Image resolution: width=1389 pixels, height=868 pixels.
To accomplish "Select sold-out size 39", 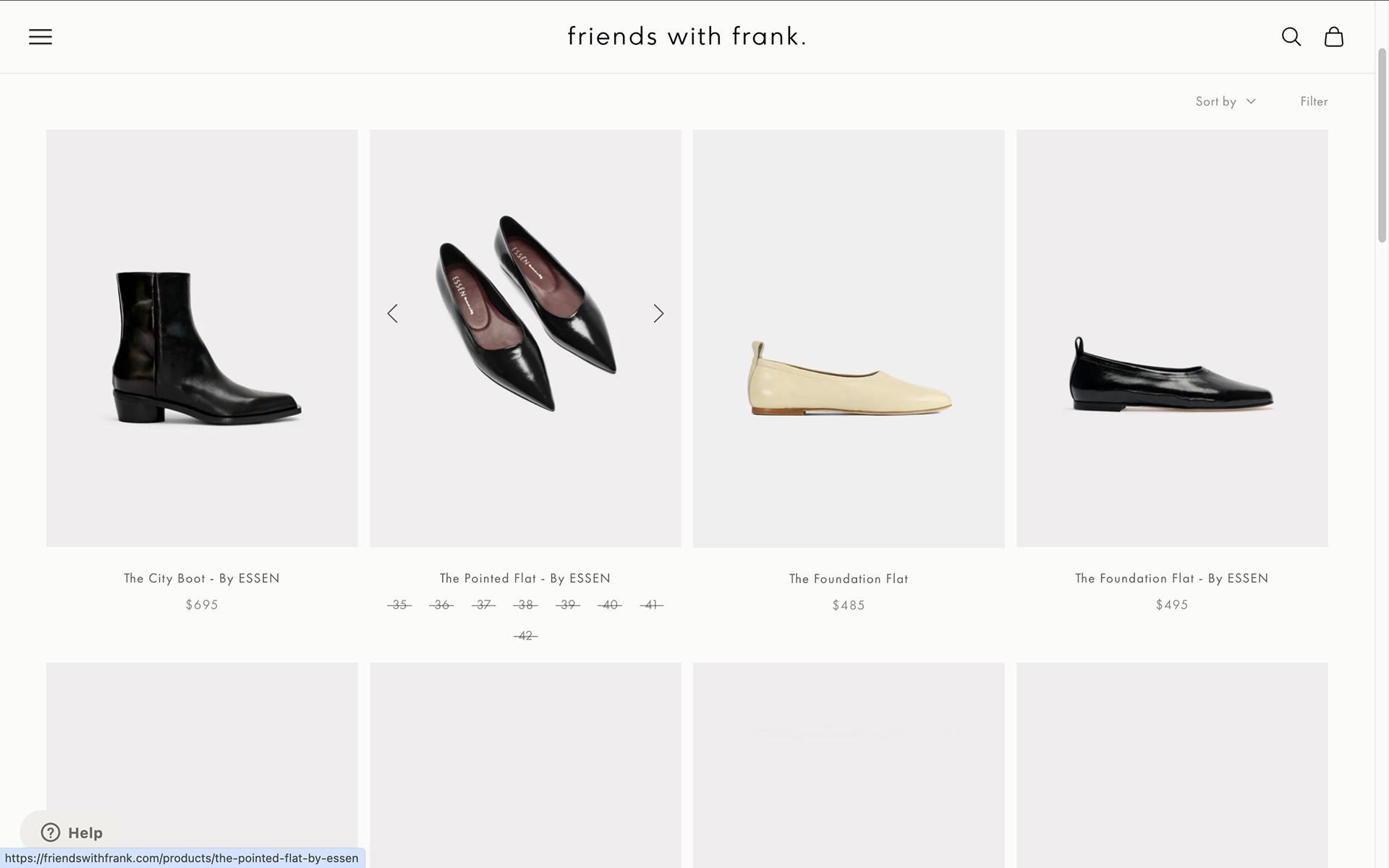I will pos(567,605).
